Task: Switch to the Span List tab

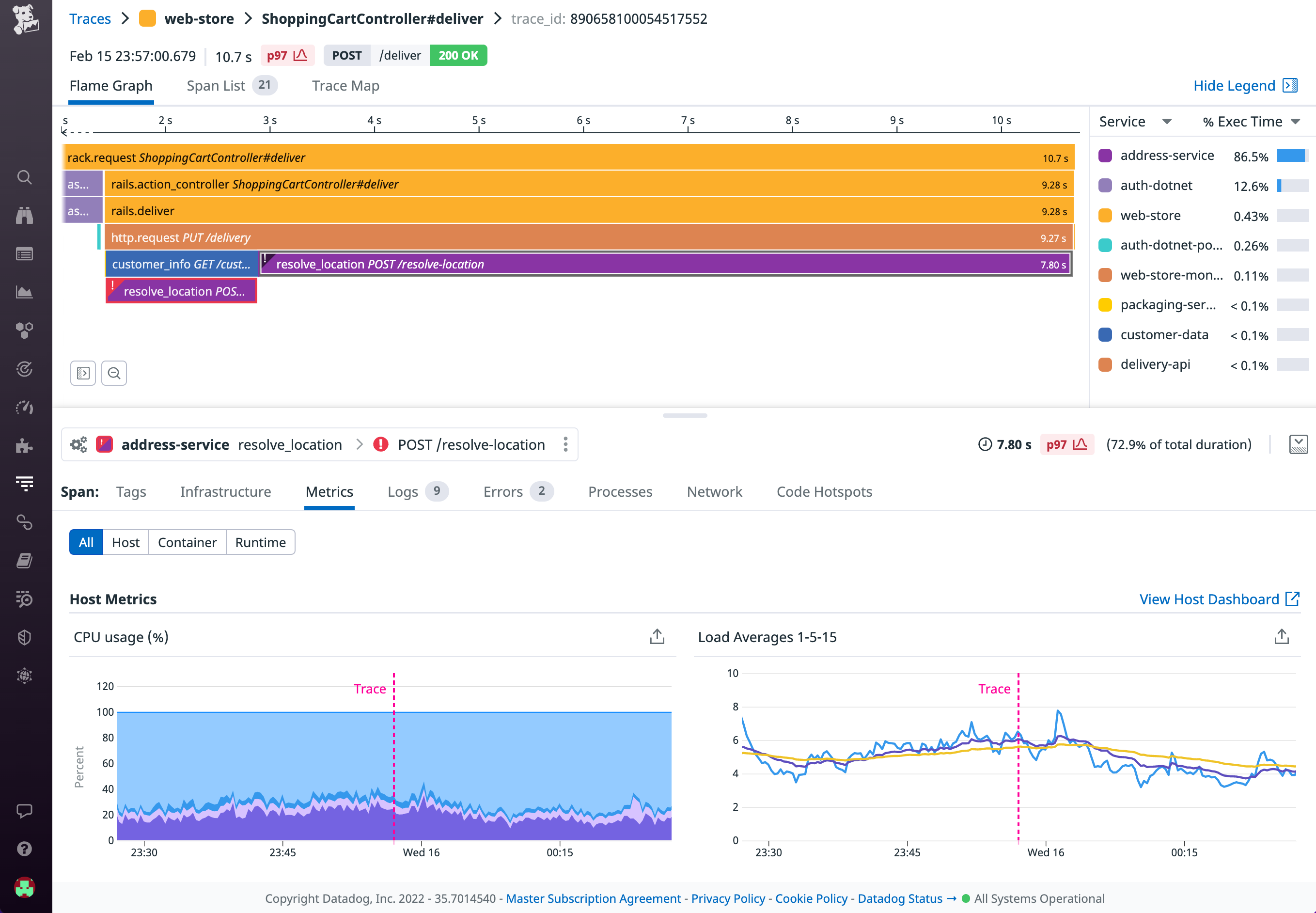Action: click(x=216, y=85)
